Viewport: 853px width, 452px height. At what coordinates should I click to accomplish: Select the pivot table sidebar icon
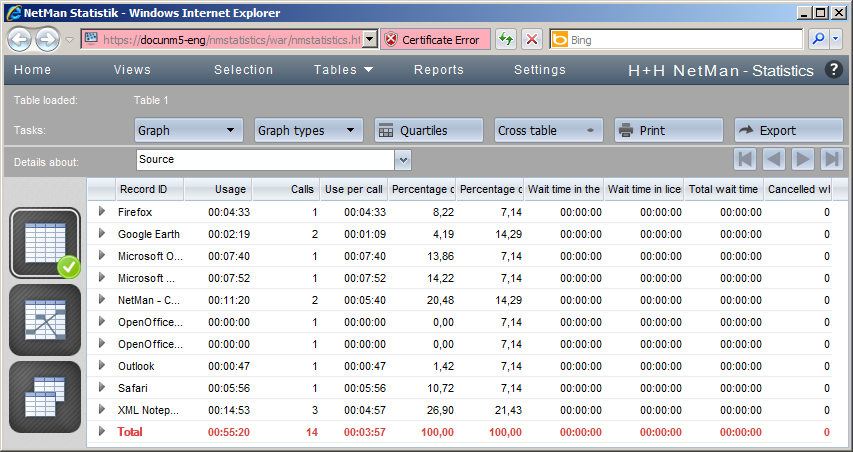tap(45, 320)
